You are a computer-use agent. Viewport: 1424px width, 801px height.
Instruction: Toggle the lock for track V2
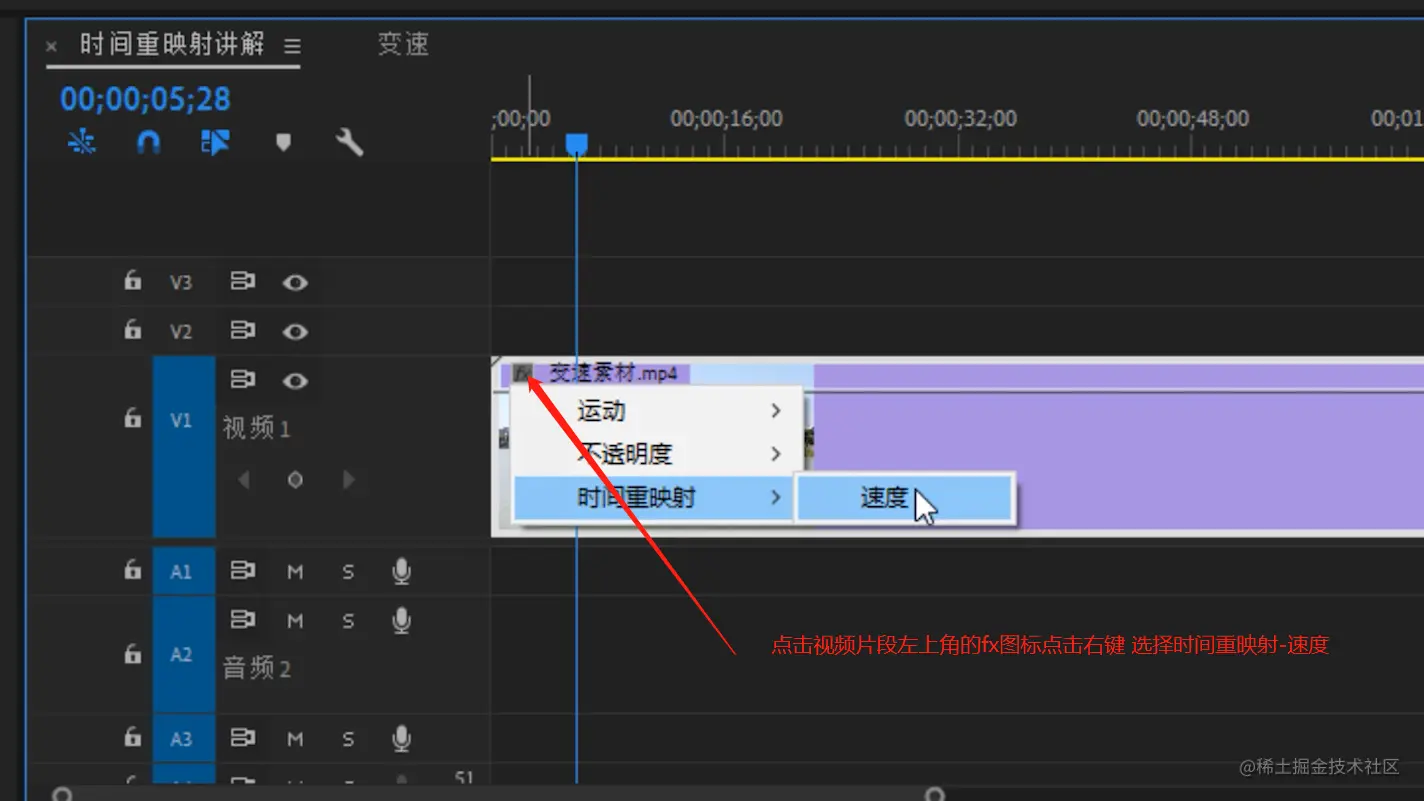pyautogui.click(x=133, y=329)
